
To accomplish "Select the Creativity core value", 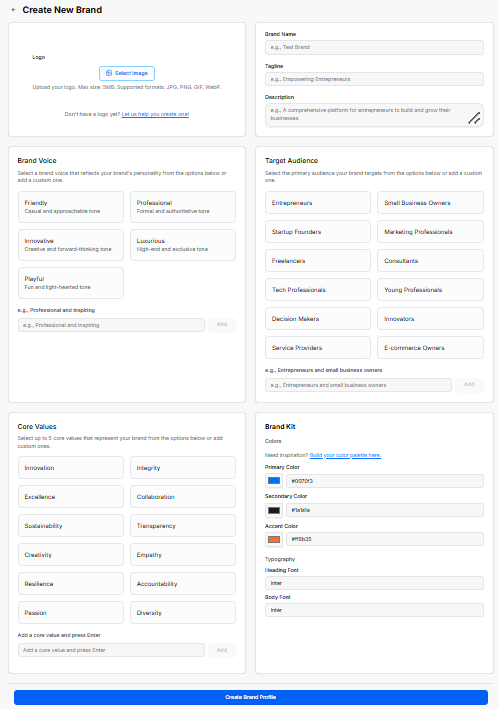I will click(71, 554).
